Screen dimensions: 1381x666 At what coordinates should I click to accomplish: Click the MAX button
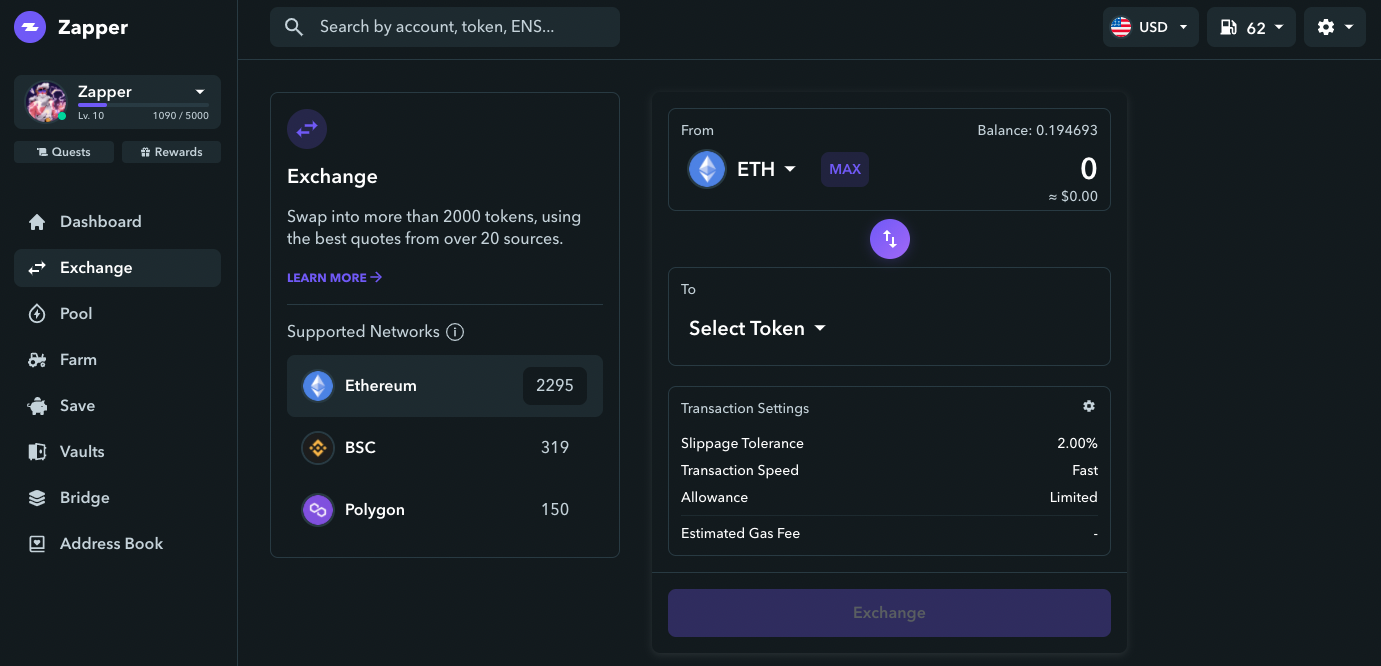point(845,169)
